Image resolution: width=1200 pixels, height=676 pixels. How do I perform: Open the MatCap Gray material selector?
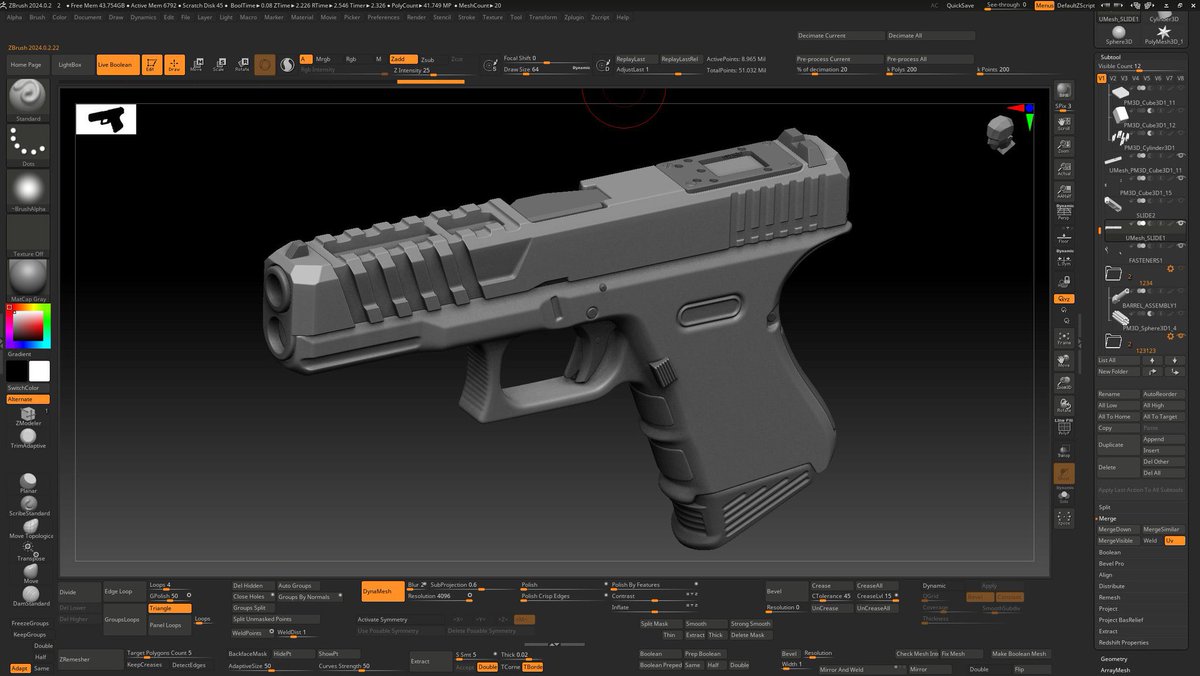pyautogui.click(x=28, y=280)
